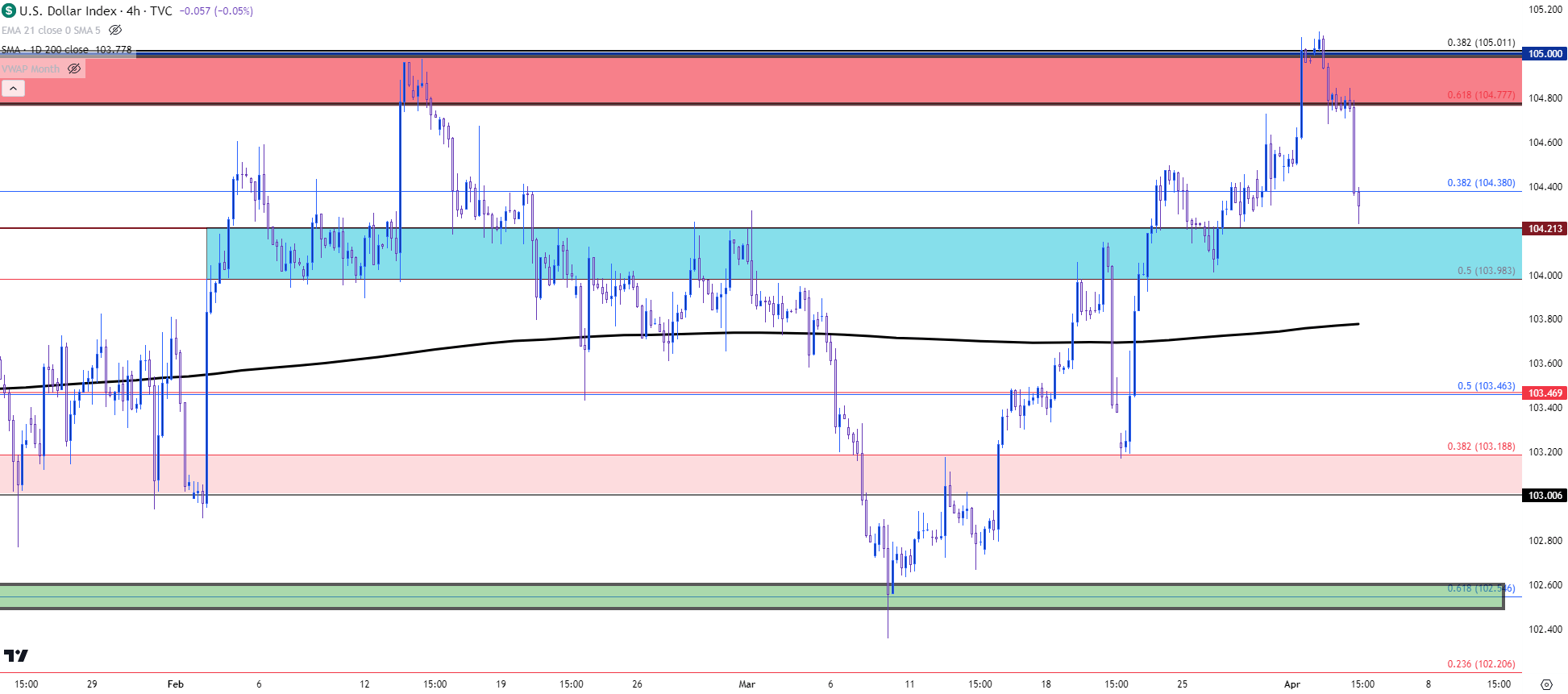Click the 18 date on time axis
The width and height of the screenshot is (1568, 694).
(1046, 684)
